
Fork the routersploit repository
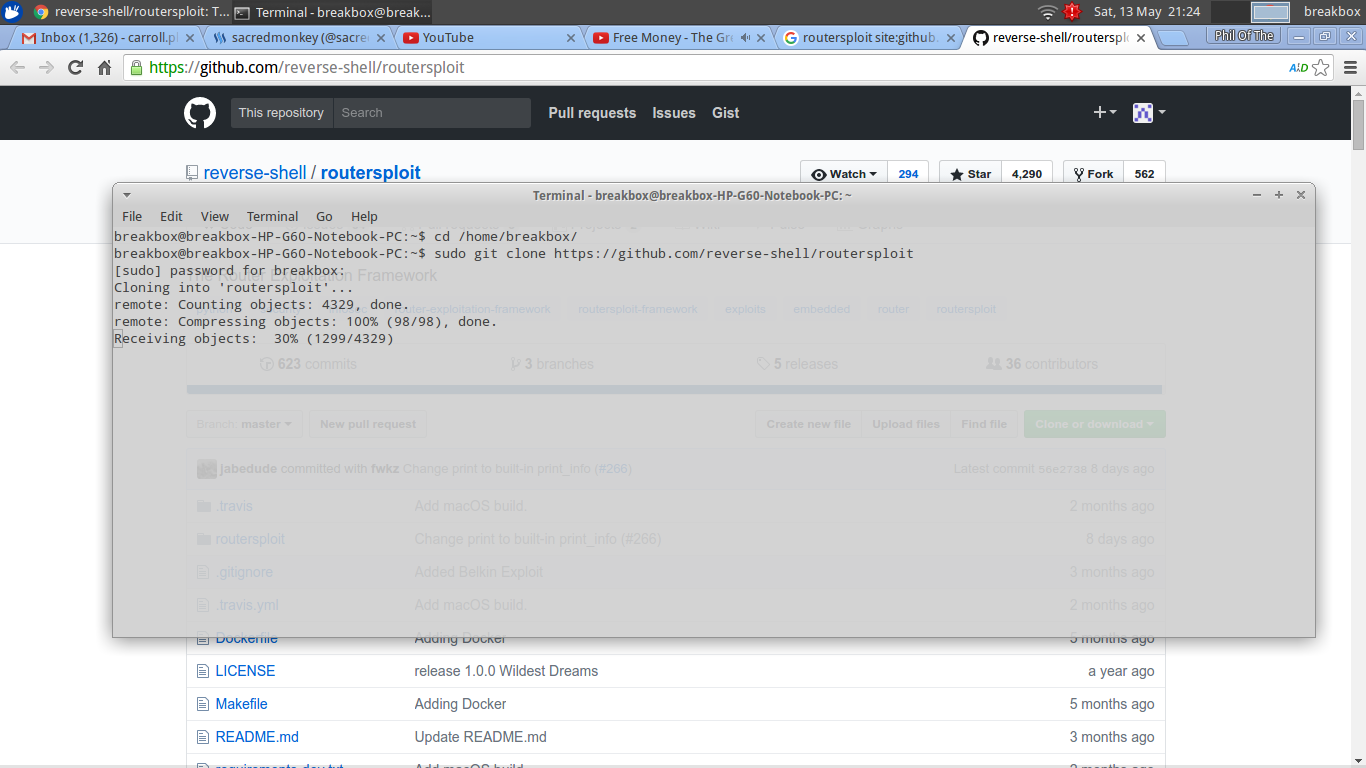(x=1094, y=173)
